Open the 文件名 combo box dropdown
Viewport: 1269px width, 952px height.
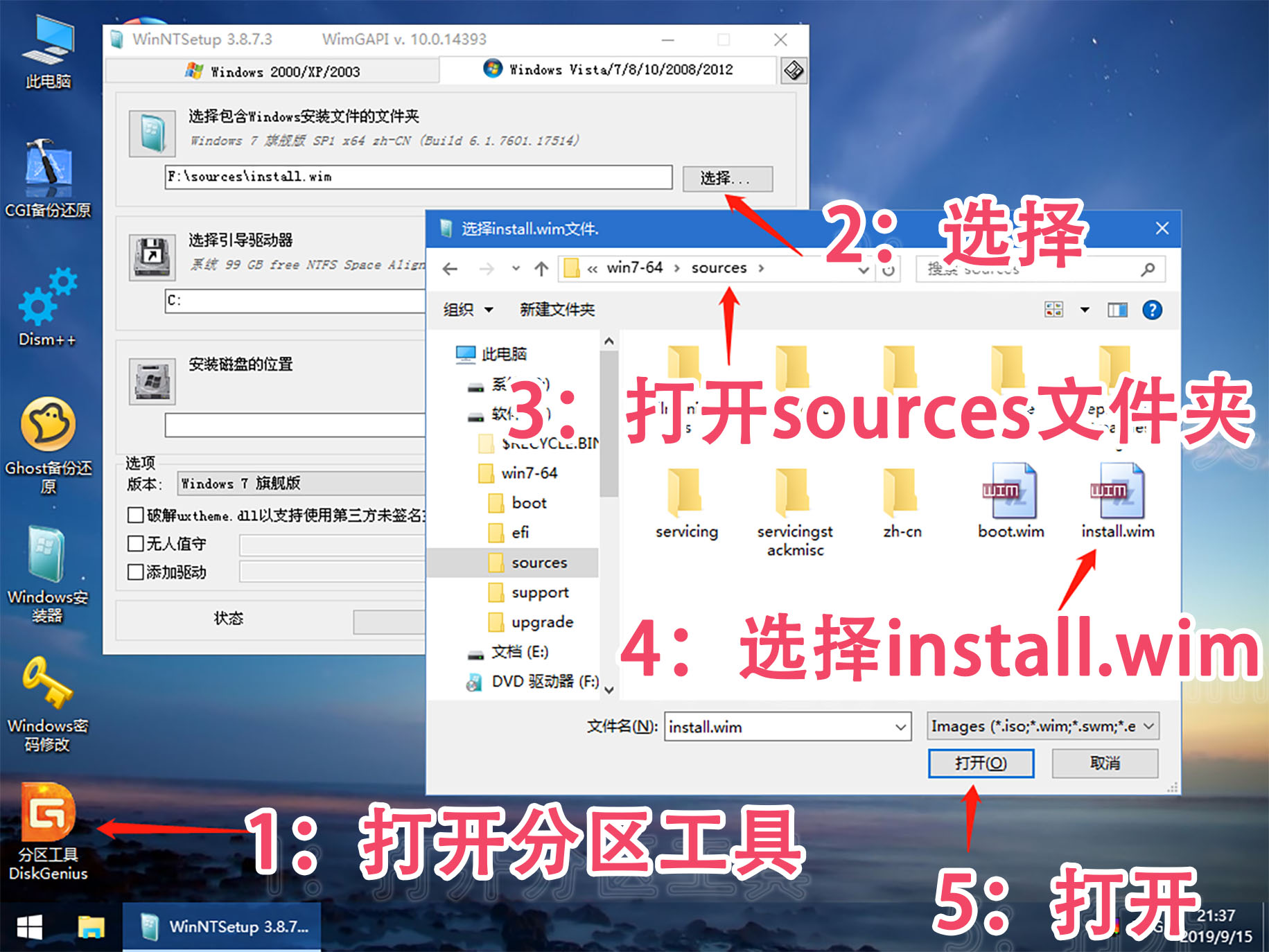(900, 727)
